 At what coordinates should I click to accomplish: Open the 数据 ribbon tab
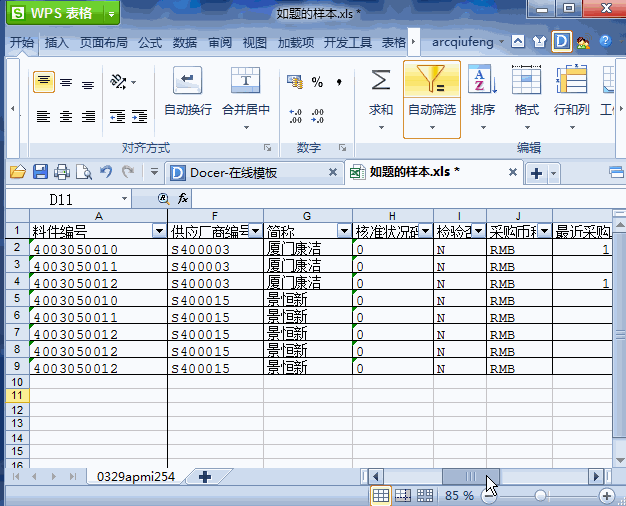pos(185,42)
